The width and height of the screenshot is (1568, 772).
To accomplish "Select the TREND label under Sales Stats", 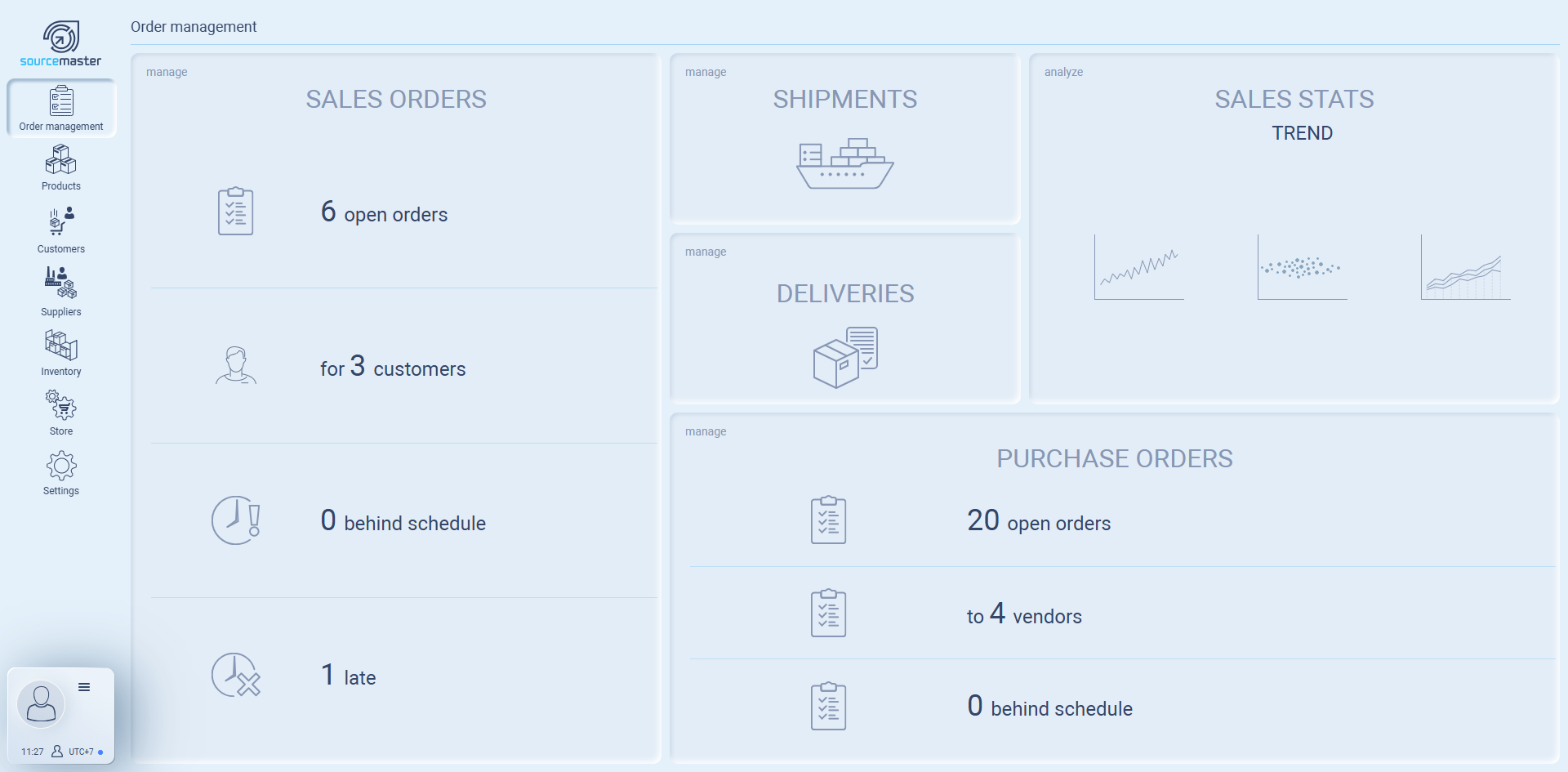I will 1303,133.
